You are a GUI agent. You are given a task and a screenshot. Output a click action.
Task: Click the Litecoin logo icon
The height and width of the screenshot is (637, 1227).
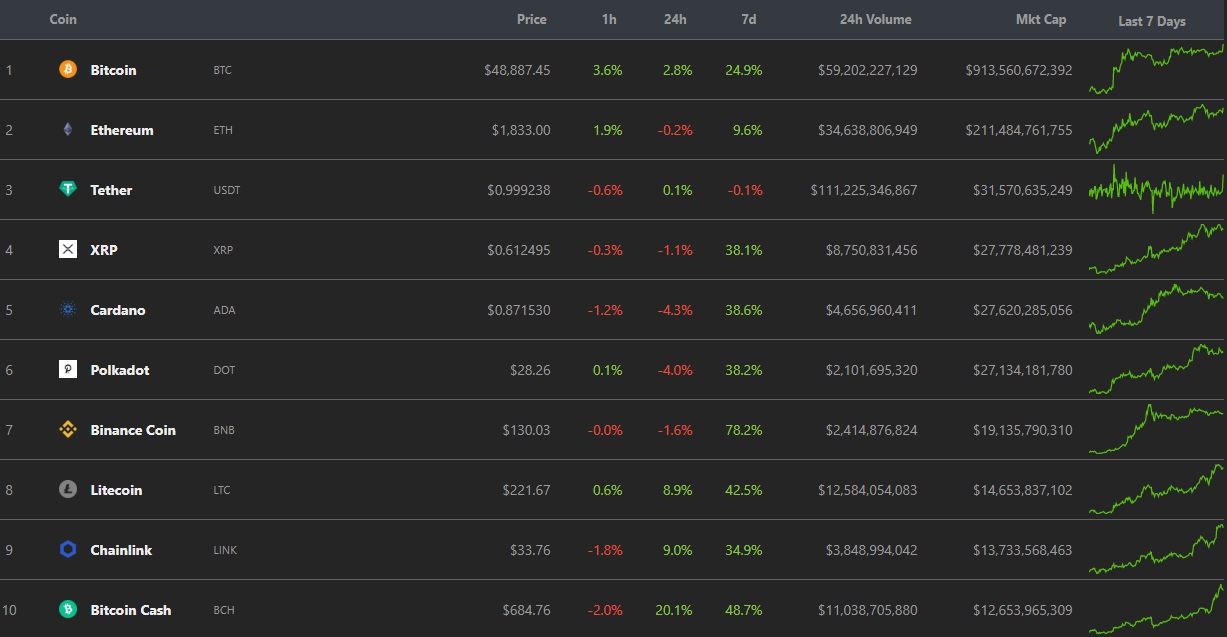(x=68, y=490)
